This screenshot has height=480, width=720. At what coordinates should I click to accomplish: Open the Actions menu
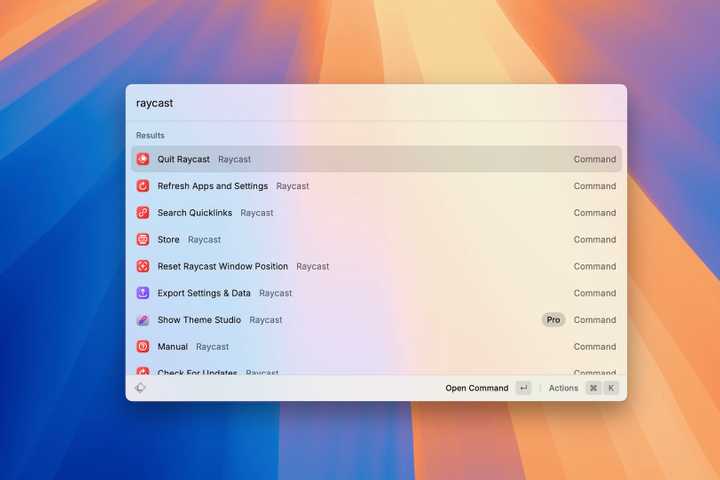point(563,388)
